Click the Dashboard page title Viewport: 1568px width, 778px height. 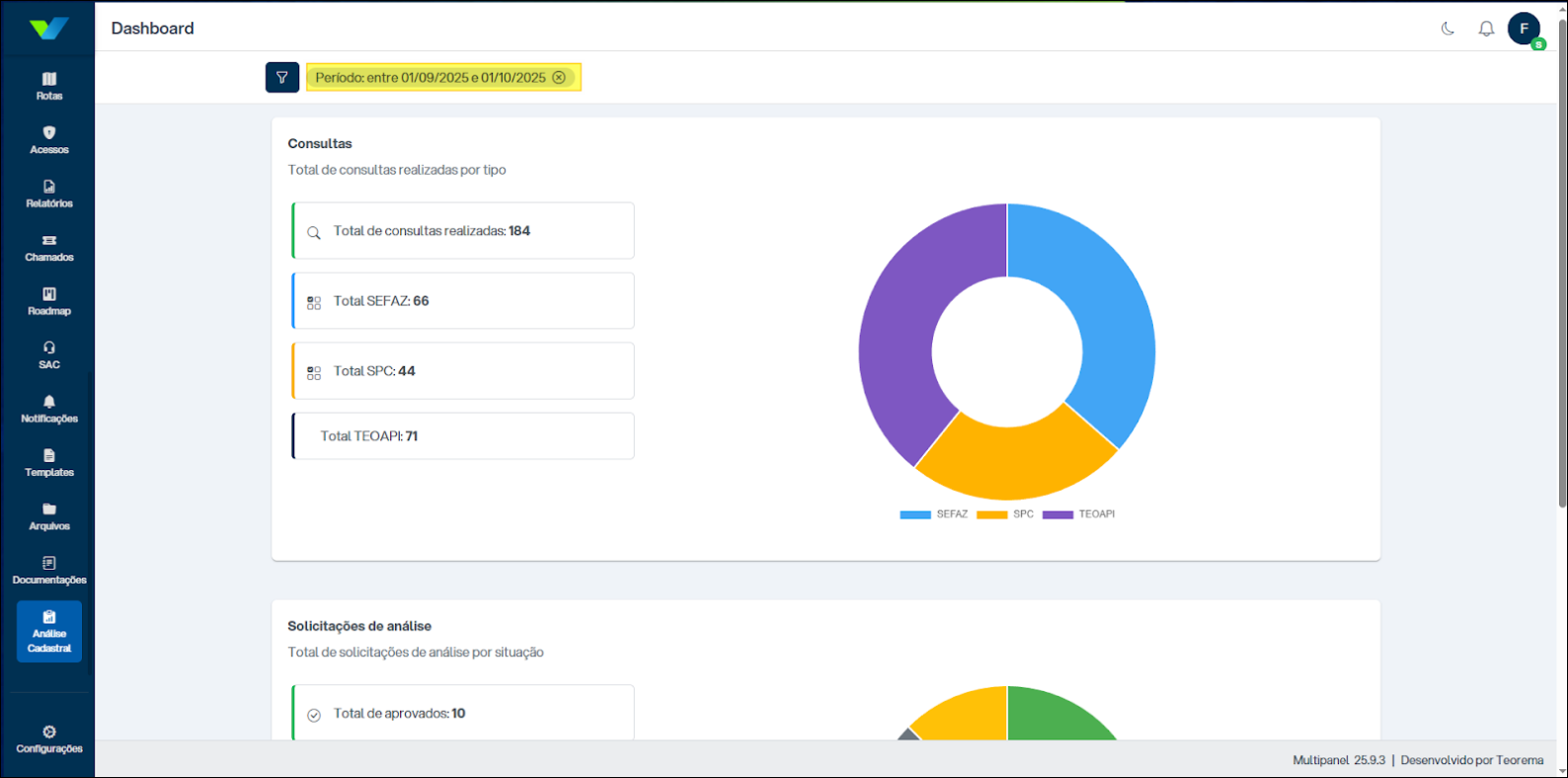(152, 29)
